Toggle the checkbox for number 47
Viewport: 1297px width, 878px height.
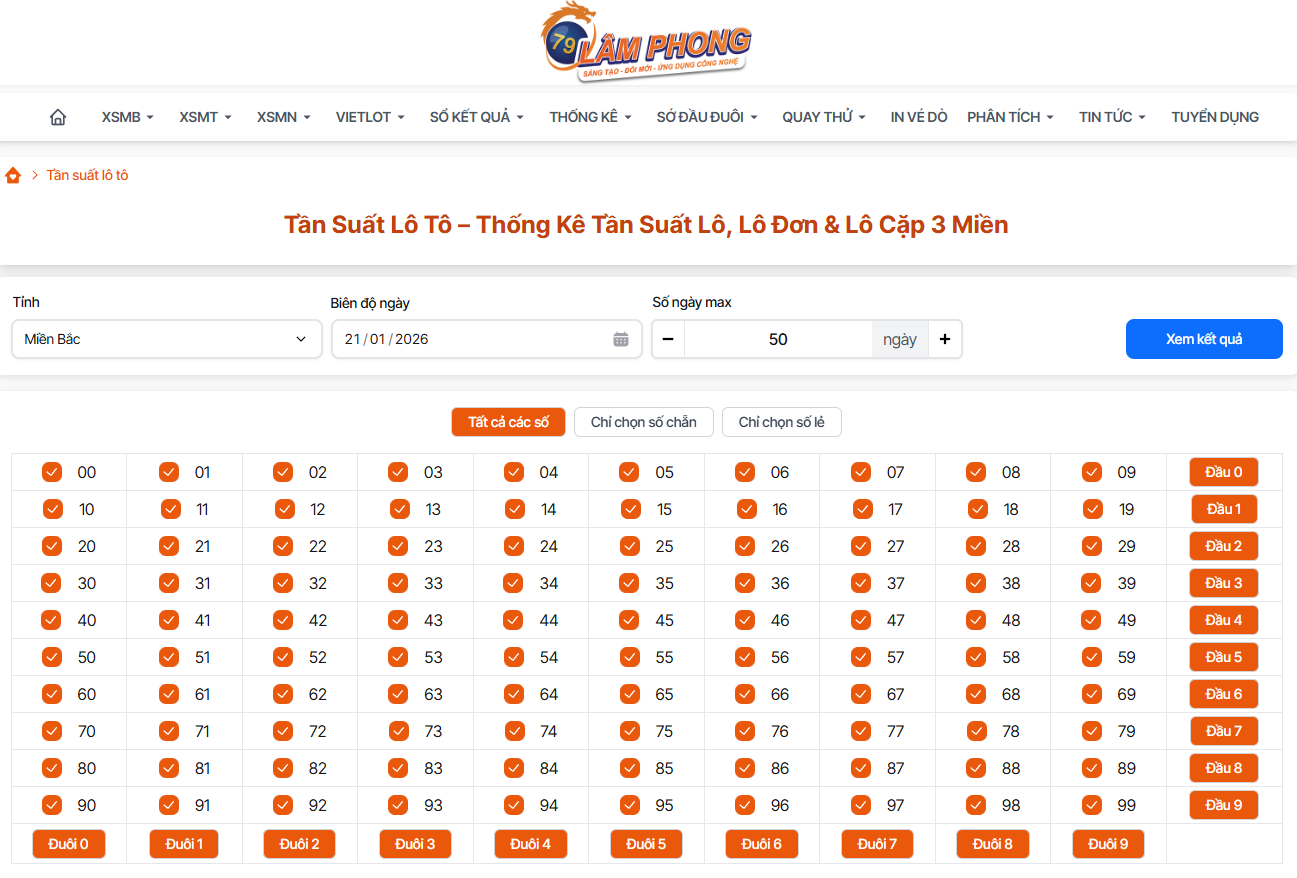coord(860,620)
